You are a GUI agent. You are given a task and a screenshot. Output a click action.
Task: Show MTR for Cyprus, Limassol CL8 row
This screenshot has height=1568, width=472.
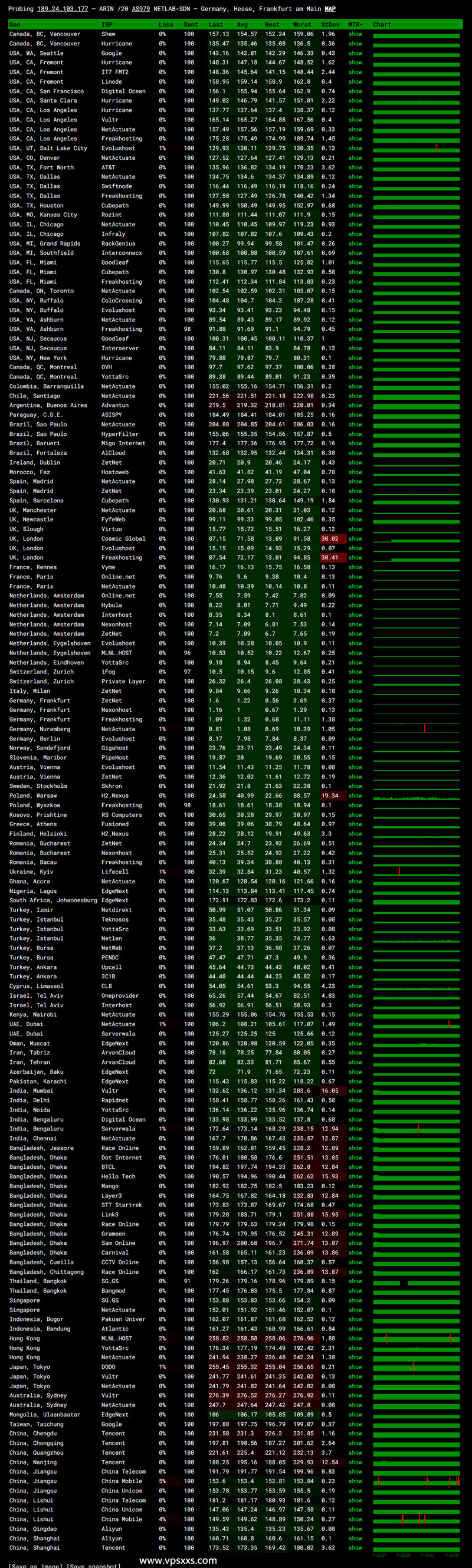click(355, 987)
